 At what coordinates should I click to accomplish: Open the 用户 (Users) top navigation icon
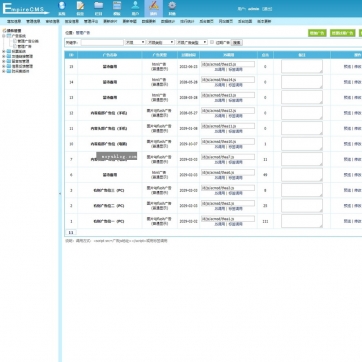tap(135, 8)
